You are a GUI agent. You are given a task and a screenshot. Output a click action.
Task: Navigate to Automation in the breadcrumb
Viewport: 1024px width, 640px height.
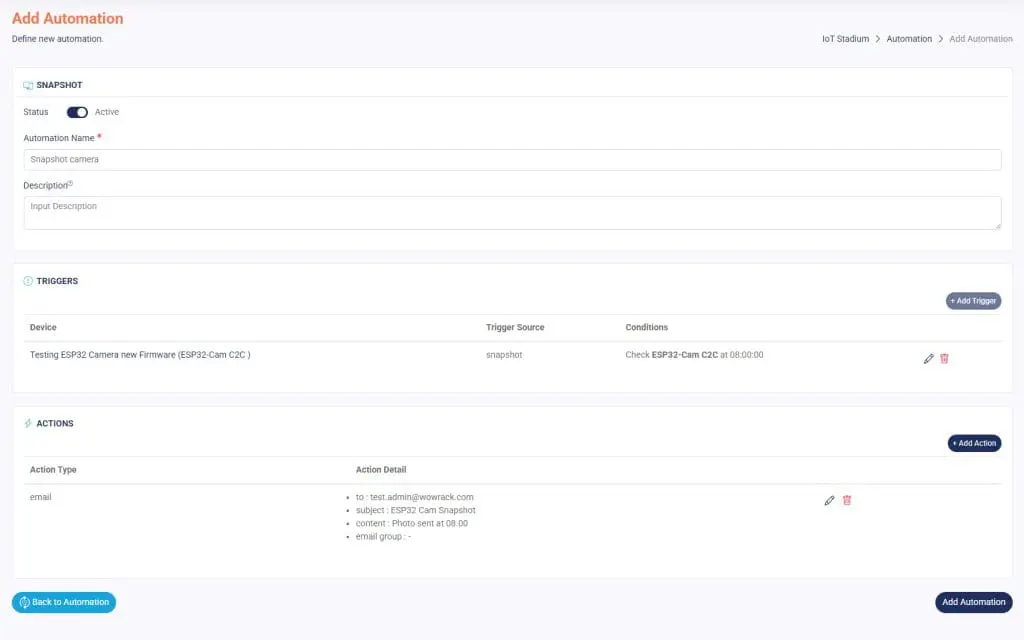[908, 39]
